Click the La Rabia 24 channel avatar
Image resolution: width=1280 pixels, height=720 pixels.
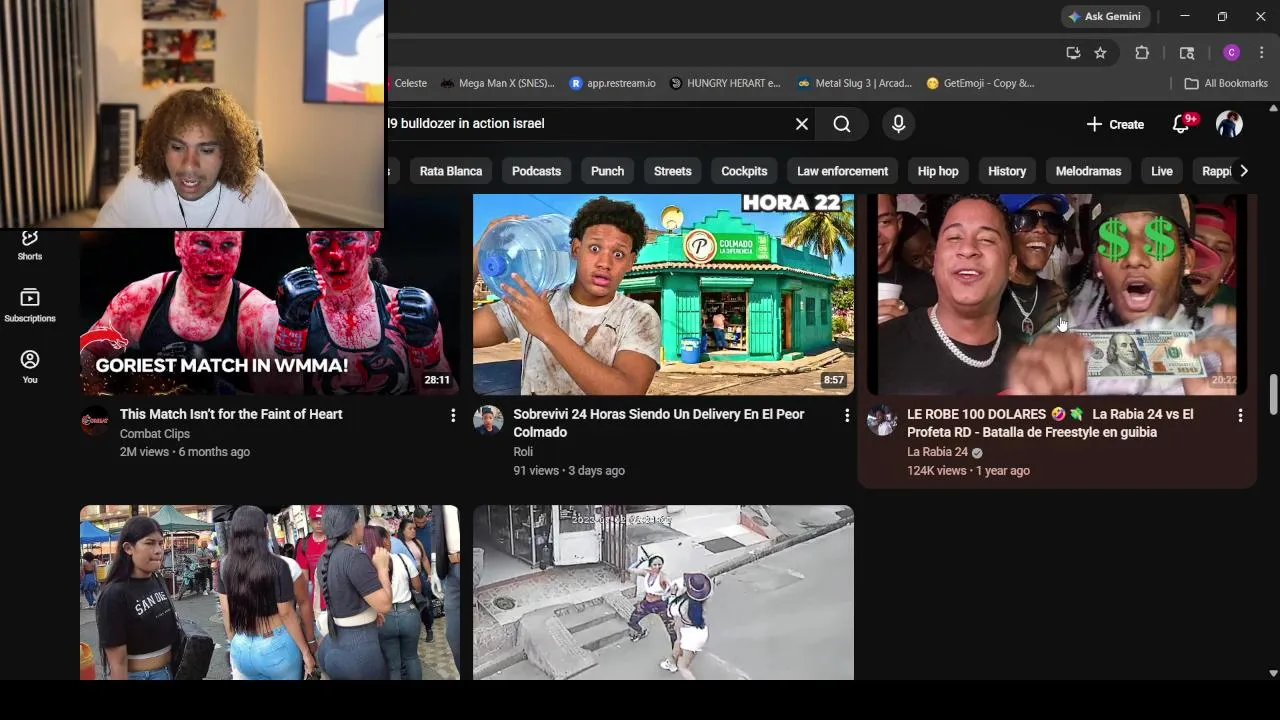click(882, 421)
